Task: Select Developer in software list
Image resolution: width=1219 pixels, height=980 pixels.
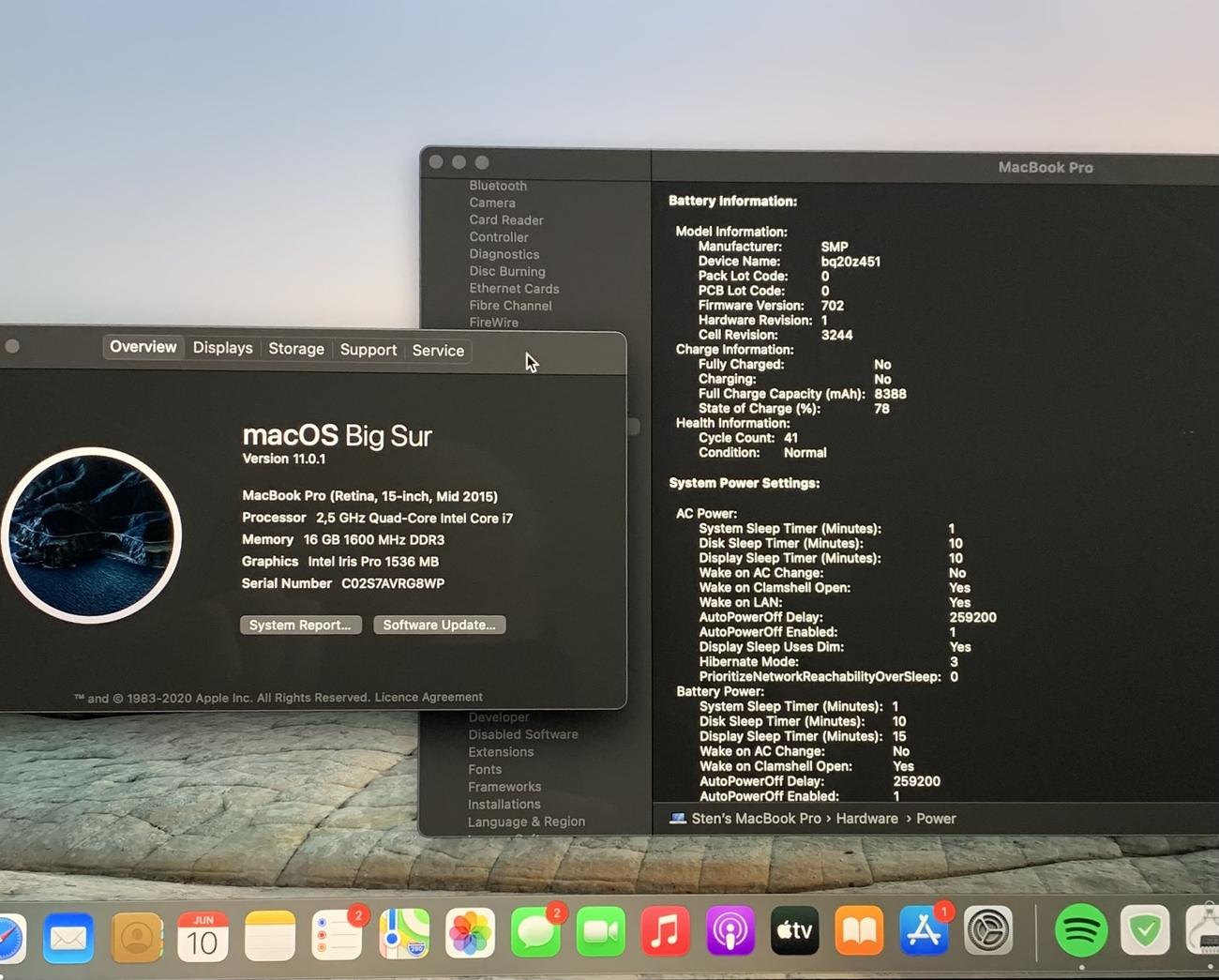Action: 499,717
